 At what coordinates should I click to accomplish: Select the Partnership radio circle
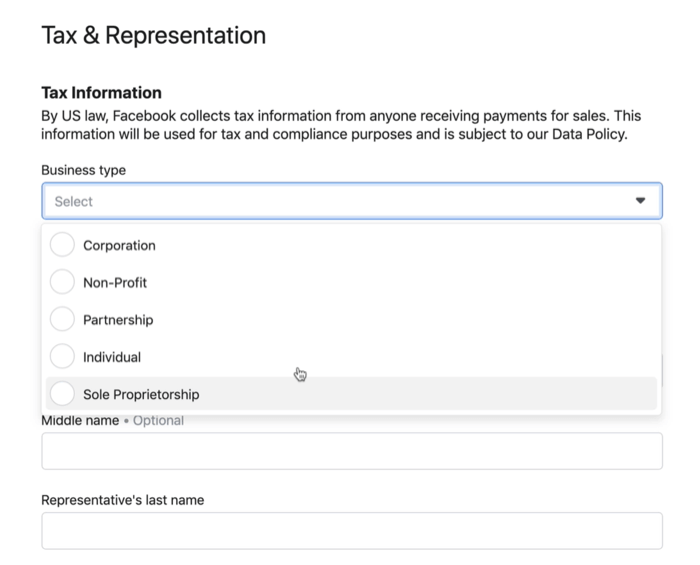coord(62,320)
